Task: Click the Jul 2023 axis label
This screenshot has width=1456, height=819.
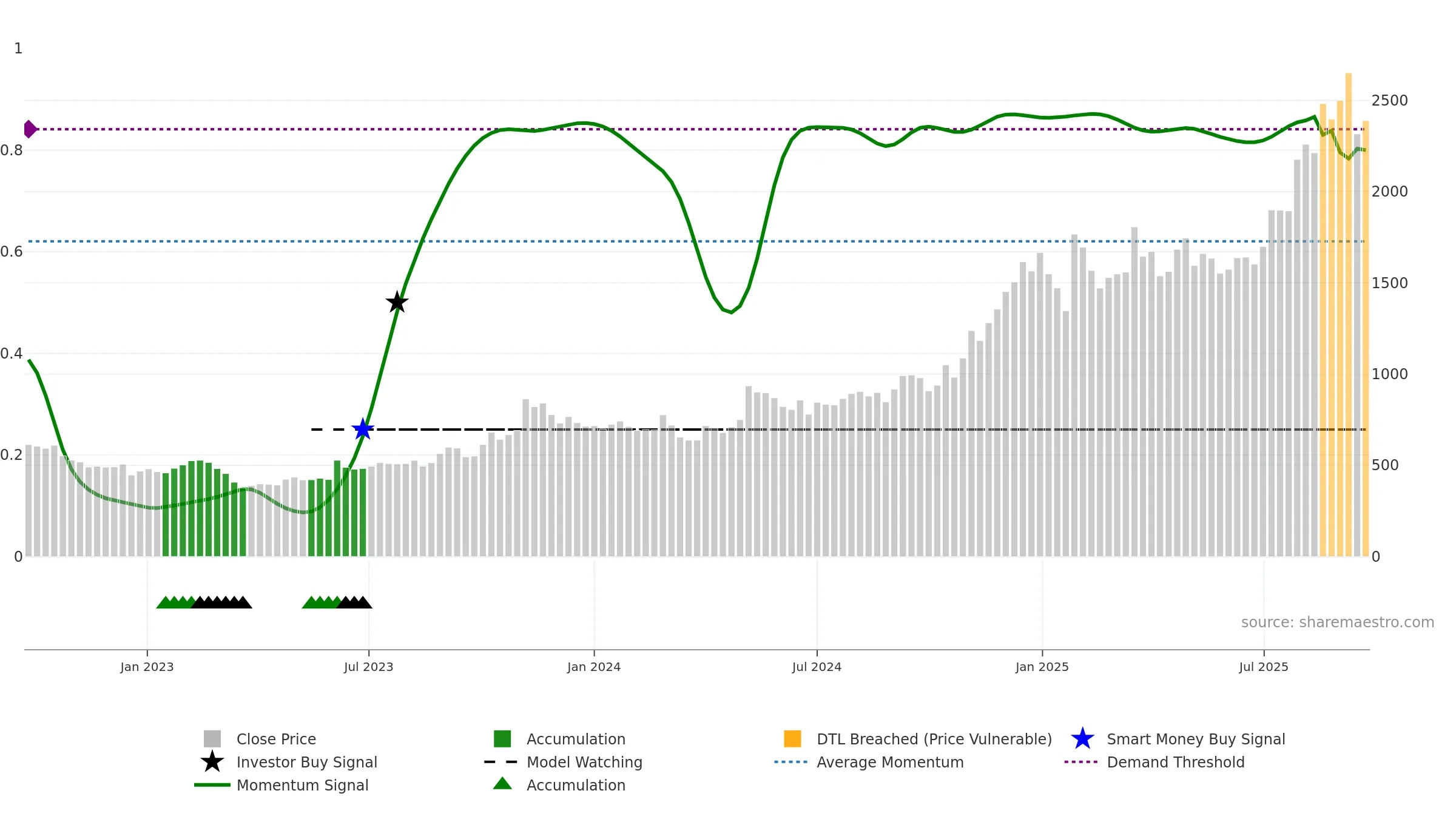Action: point(369,667)
